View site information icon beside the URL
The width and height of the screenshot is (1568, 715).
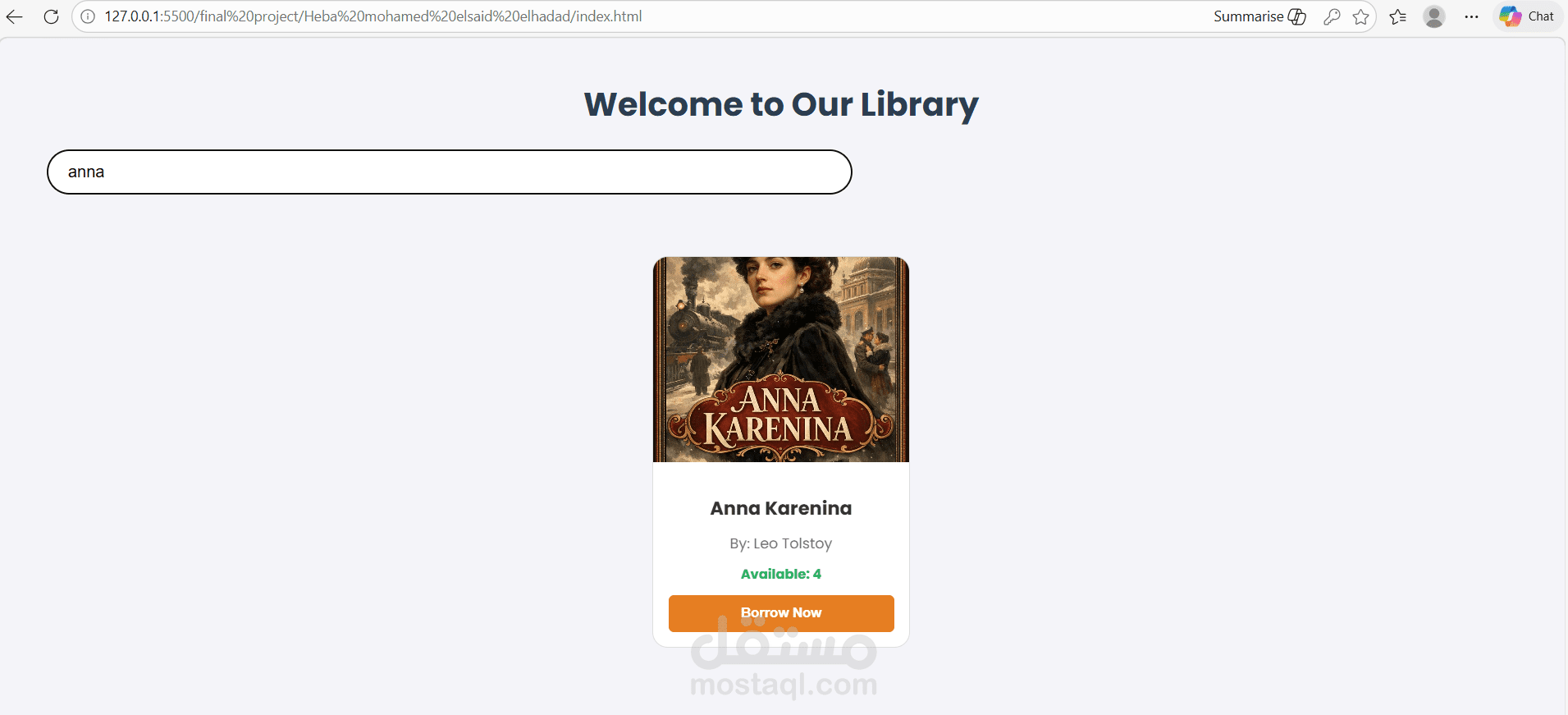(88, 16)
